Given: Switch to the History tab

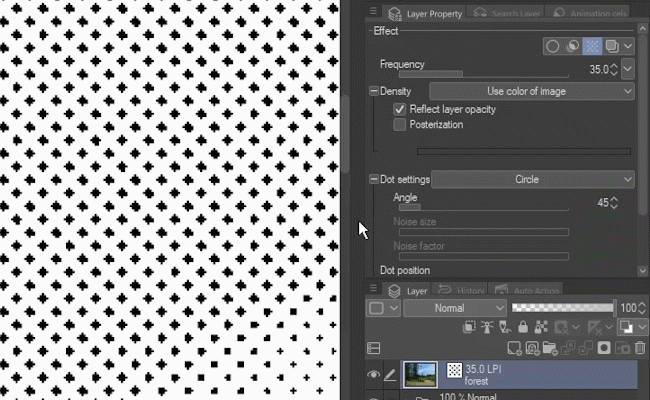Looking at the screenshot, I should pyautogui.click(x=461, y=291).
